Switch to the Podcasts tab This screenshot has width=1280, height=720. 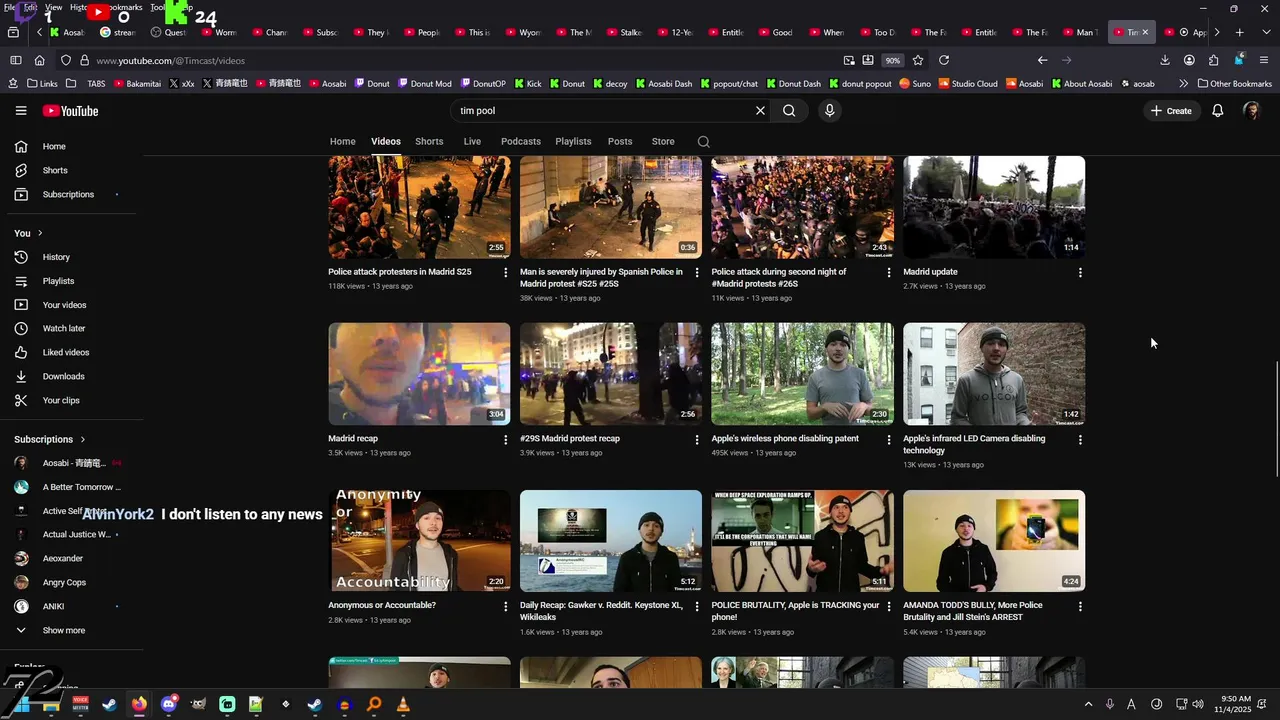(521, 142)
